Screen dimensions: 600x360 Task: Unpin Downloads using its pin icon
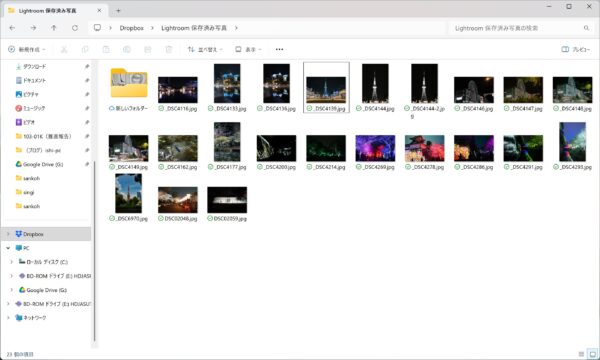pyautogui.click(x=87, y=67)
